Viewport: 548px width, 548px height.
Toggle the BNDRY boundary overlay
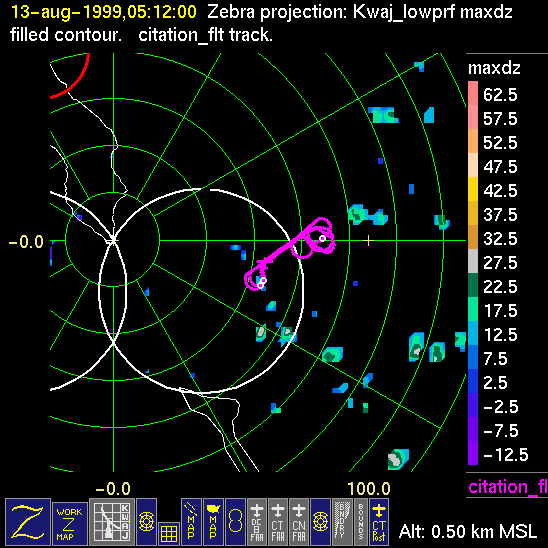point(342,521)
